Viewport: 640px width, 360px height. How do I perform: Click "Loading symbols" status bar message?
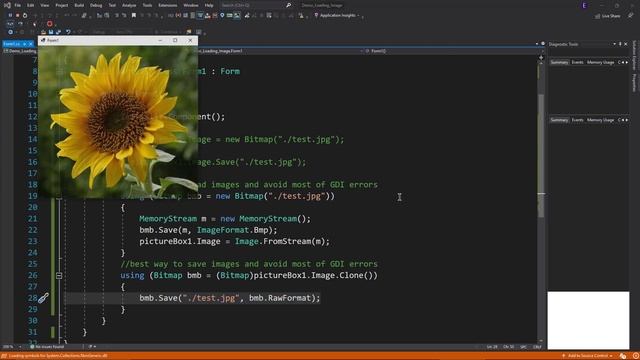point(57,356)
